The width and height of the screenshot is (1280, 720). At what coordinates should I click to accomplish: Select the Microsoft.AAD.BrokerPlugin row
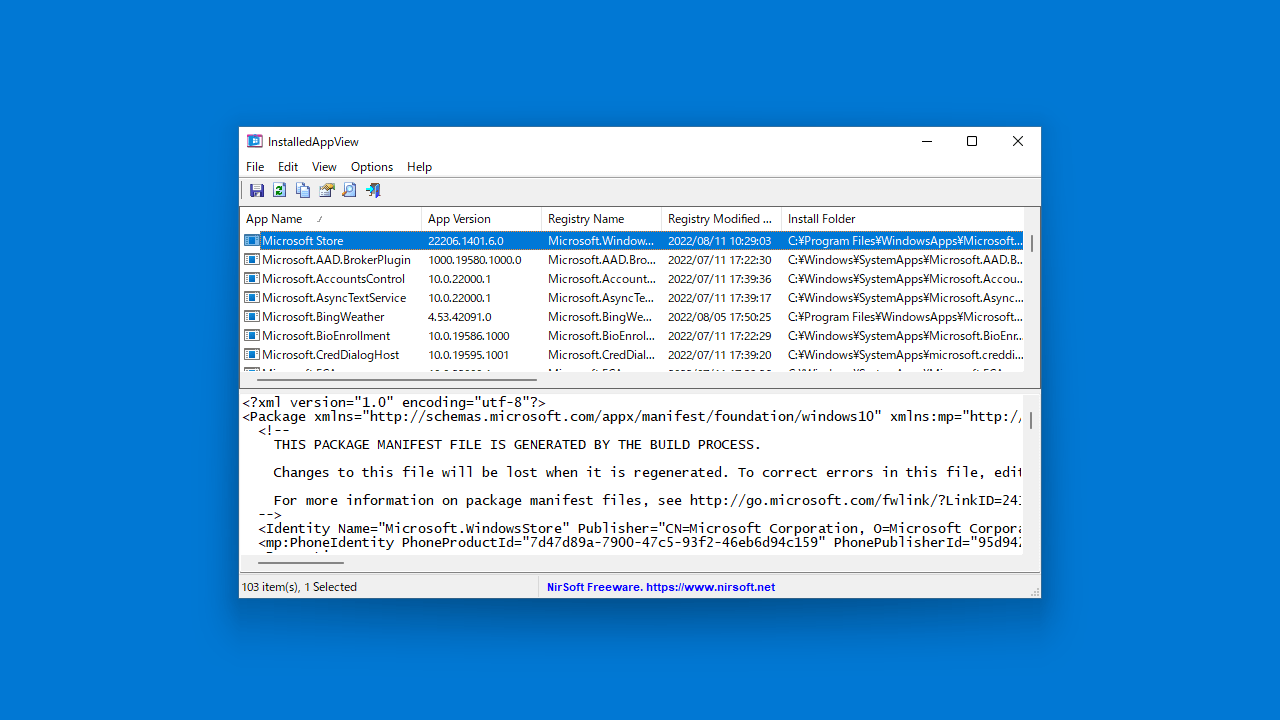point(632,260)
